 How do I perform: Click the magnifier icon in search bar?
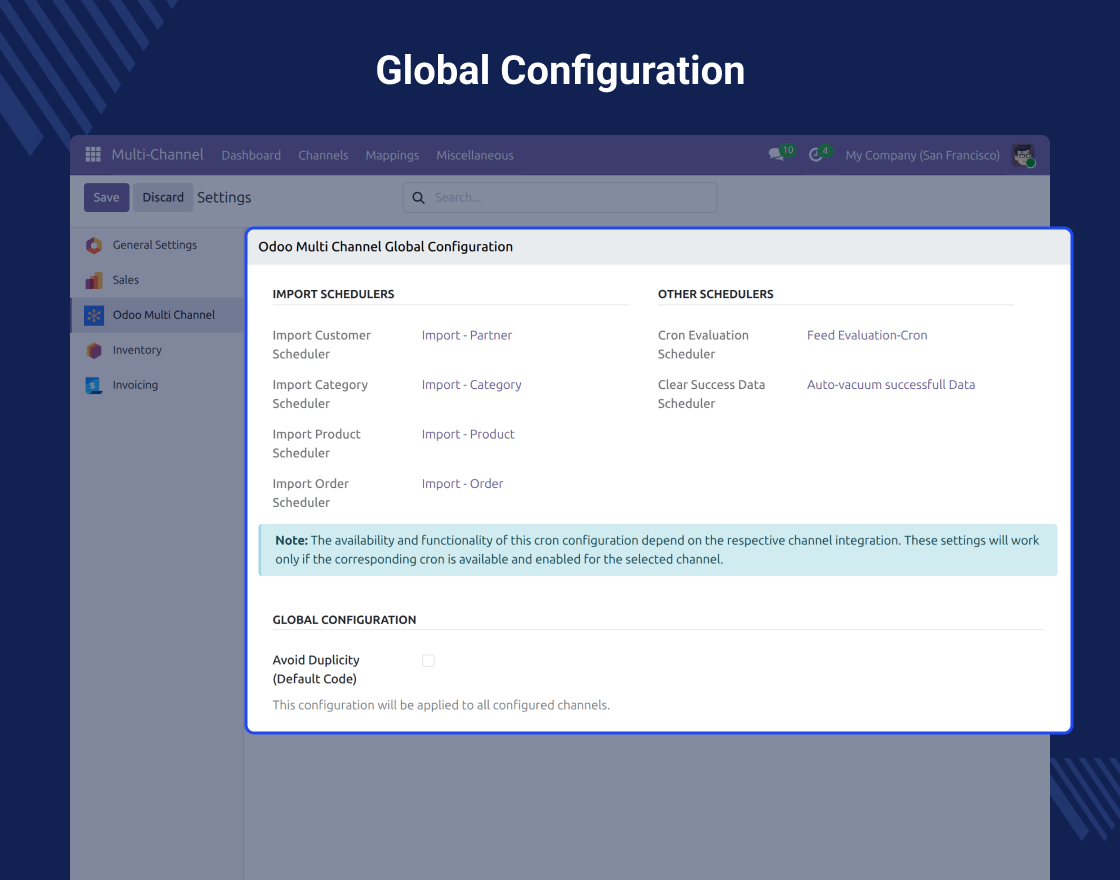419,198
